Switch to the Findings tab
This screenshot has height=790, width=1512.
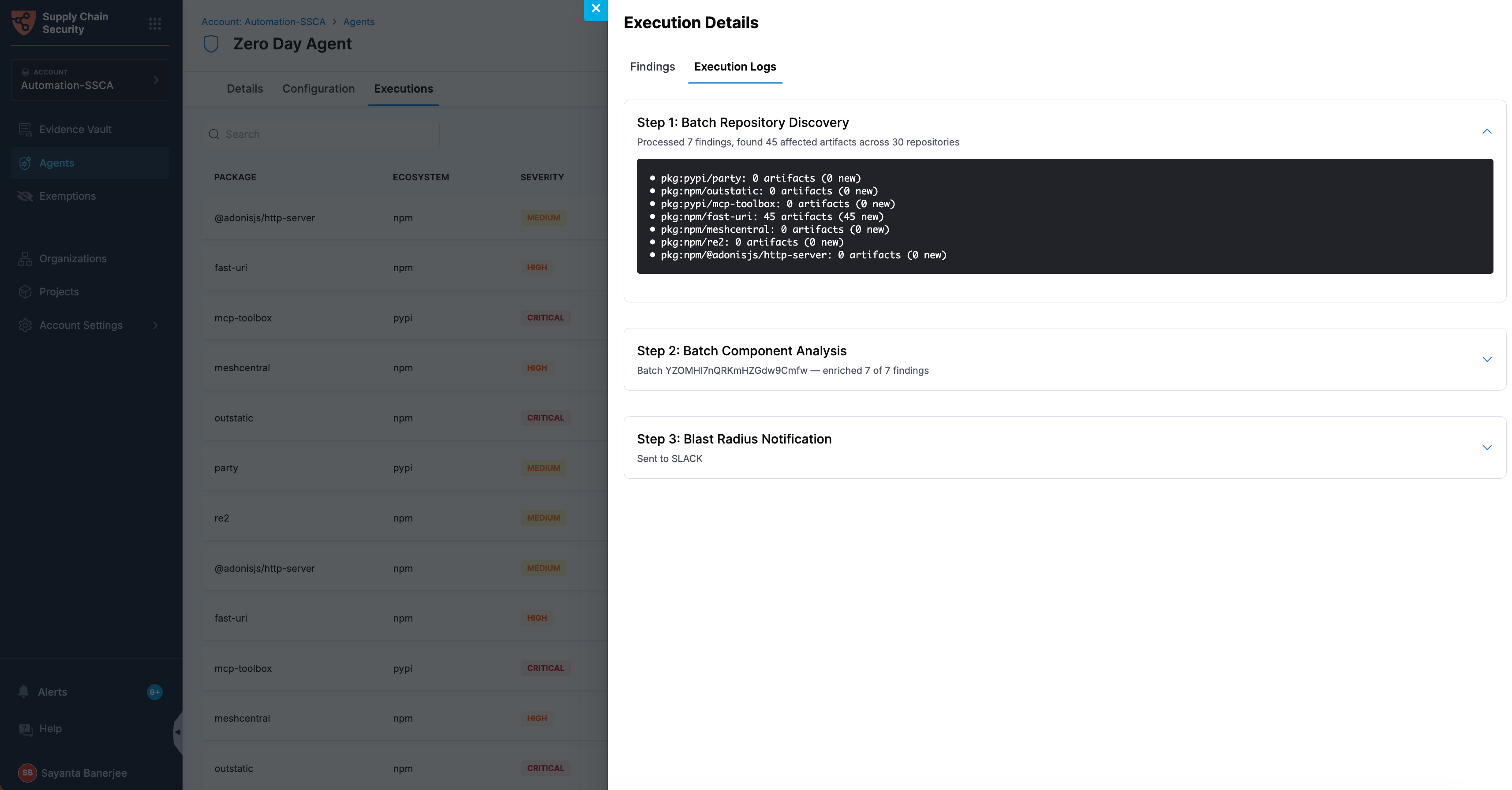point(652,66)
